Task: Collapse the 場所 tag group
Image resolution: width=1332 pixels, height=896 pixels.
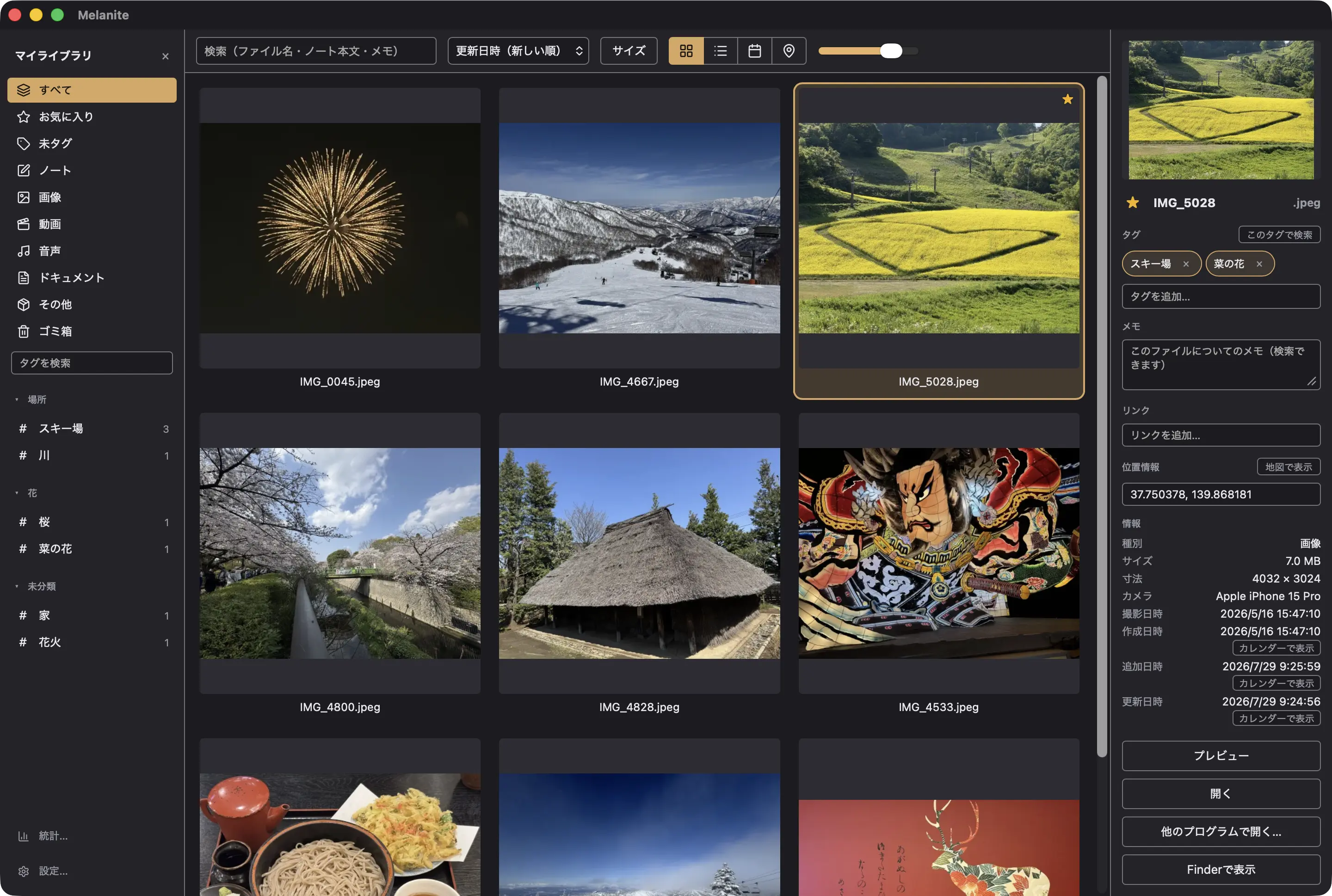Action: tap(17, 399)
